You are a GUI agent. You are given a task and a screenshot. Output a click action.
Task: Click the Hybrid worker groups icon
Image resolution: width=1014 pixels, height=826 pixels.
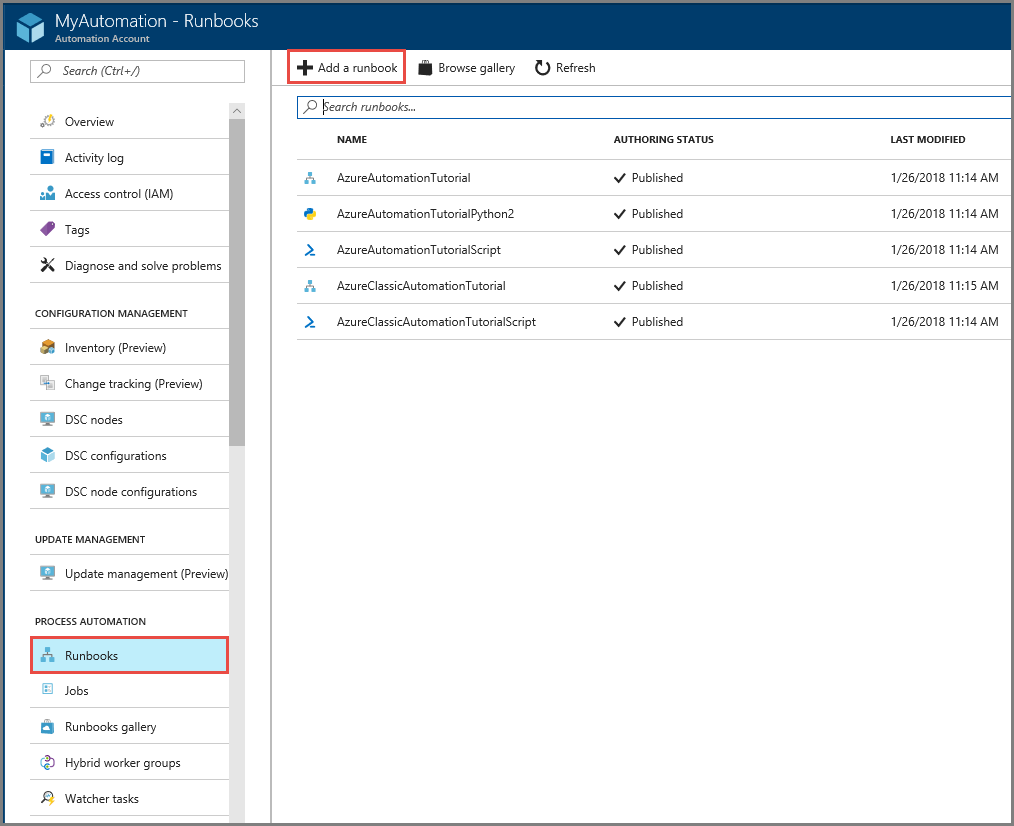point(47,762)
